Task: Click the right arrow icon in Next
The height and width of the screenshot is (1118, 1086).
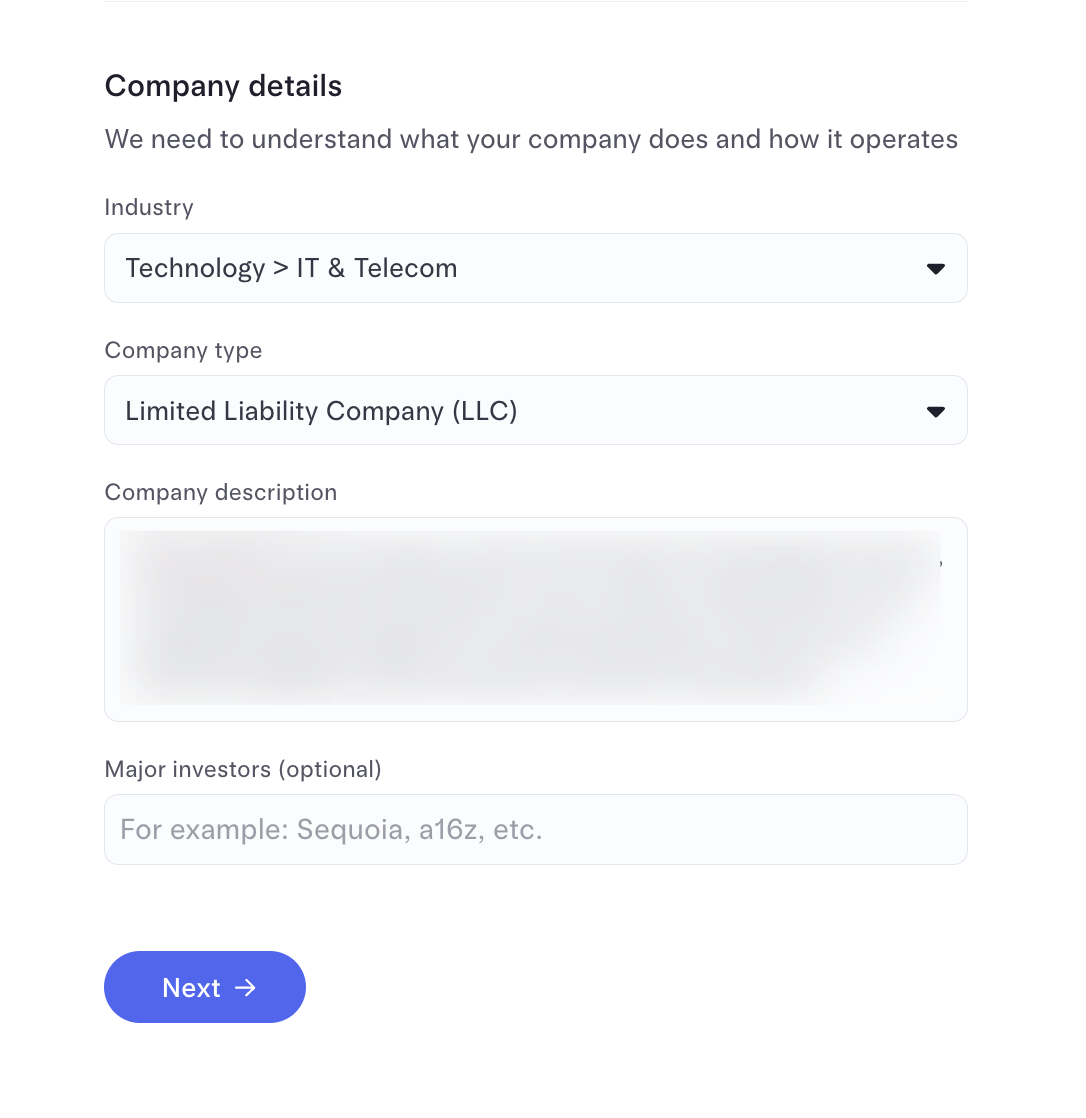Action: [x=246, y=988]
